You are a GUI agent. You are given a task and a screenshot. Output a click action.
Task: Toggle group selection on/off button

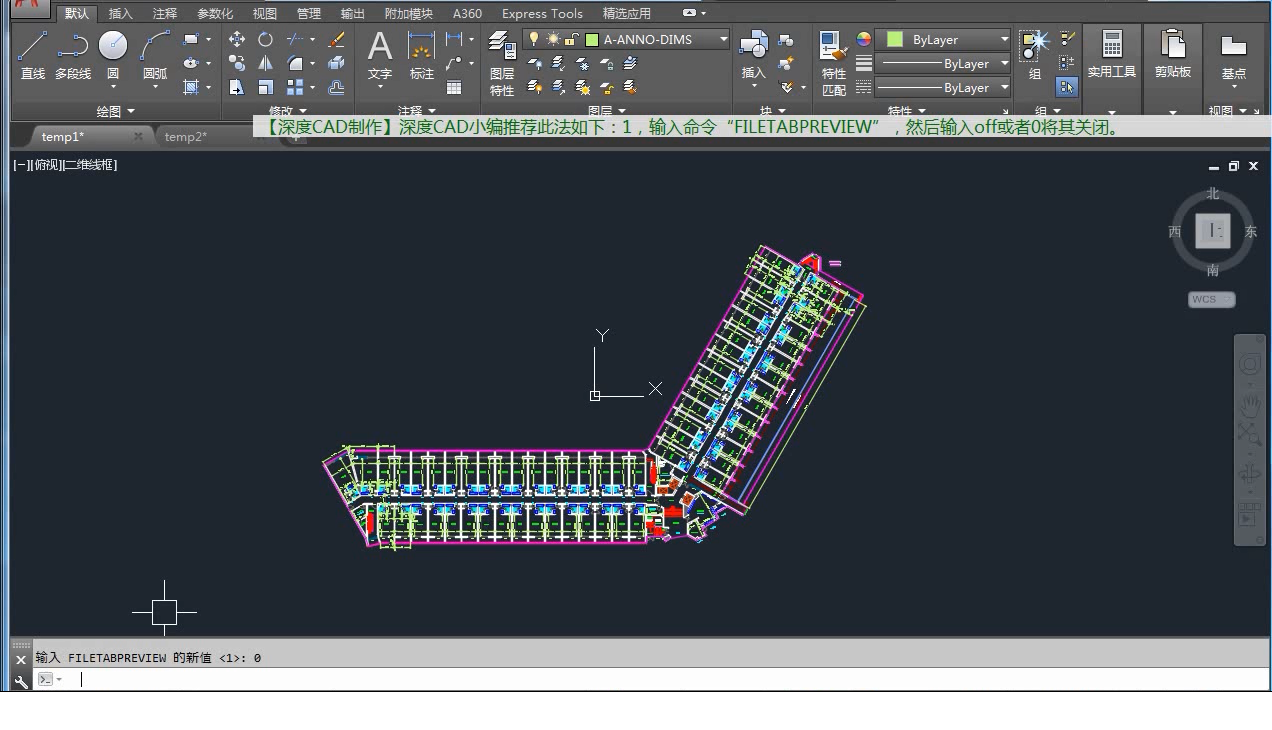pos(1067,87)
